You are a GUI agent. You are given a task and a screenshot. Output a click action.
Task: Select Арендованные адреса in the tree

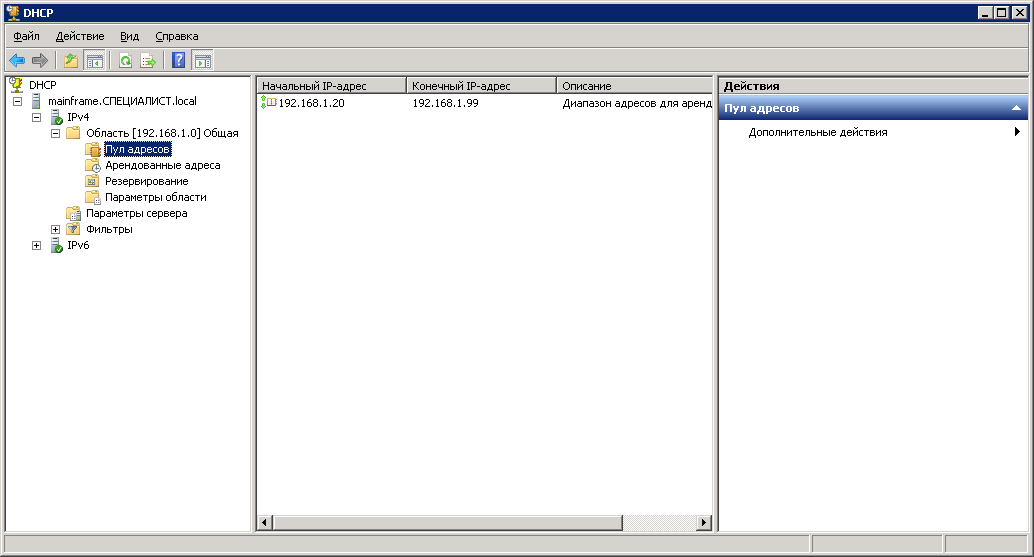(x=162, y=165)
